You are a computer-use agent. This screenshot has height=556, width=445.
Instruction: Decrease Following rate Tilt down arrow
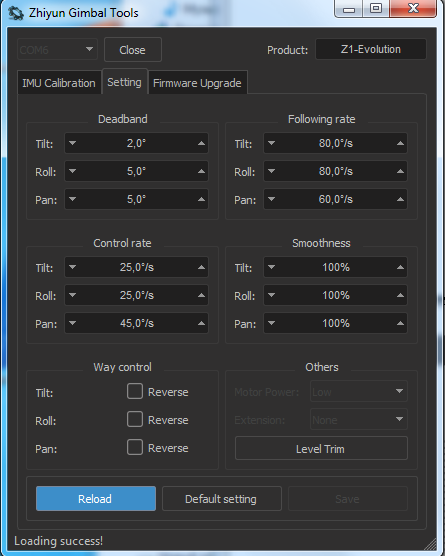[x=272, y=143]
